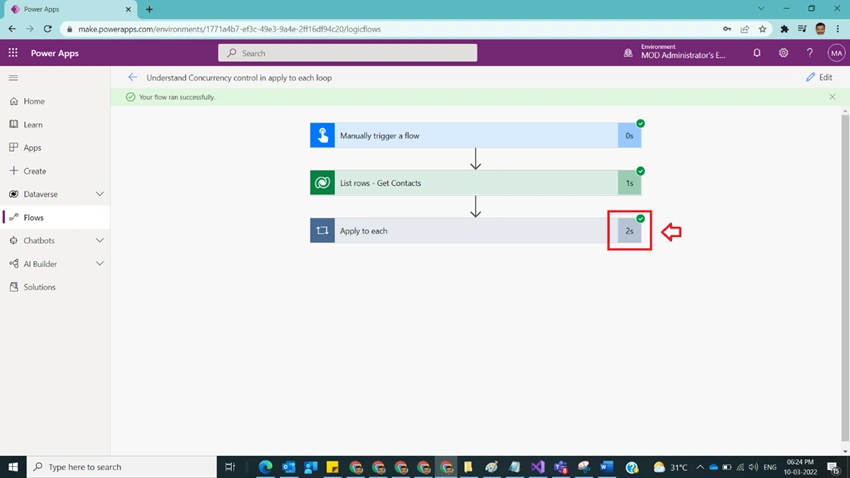Click the environment picker icon

pos(628,53)
